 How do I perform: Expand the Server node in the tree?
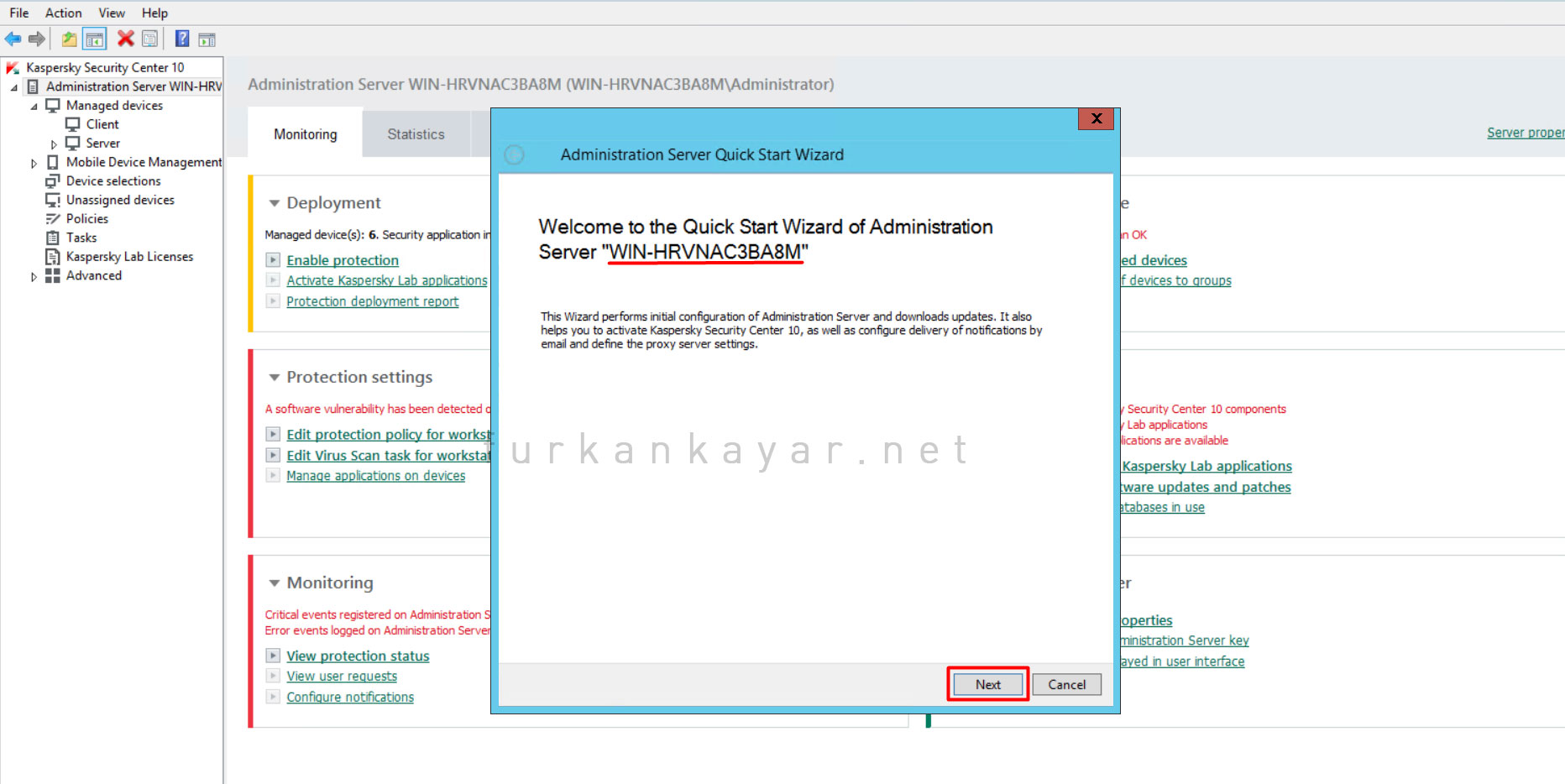point(53,143)
